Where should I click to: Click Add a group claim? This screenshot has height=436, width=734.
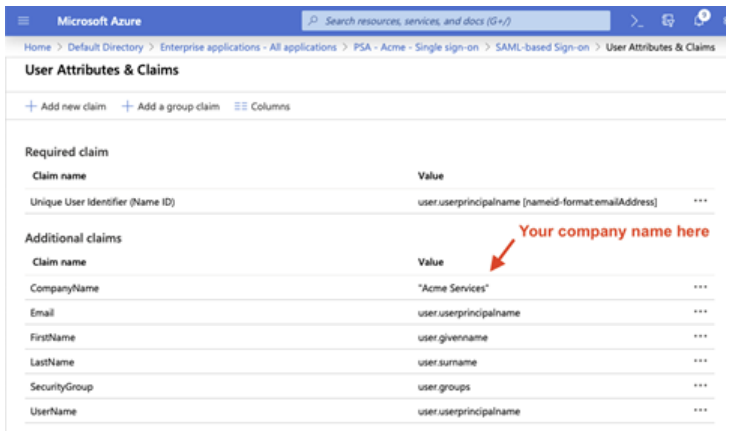click(x=170, y=106)
